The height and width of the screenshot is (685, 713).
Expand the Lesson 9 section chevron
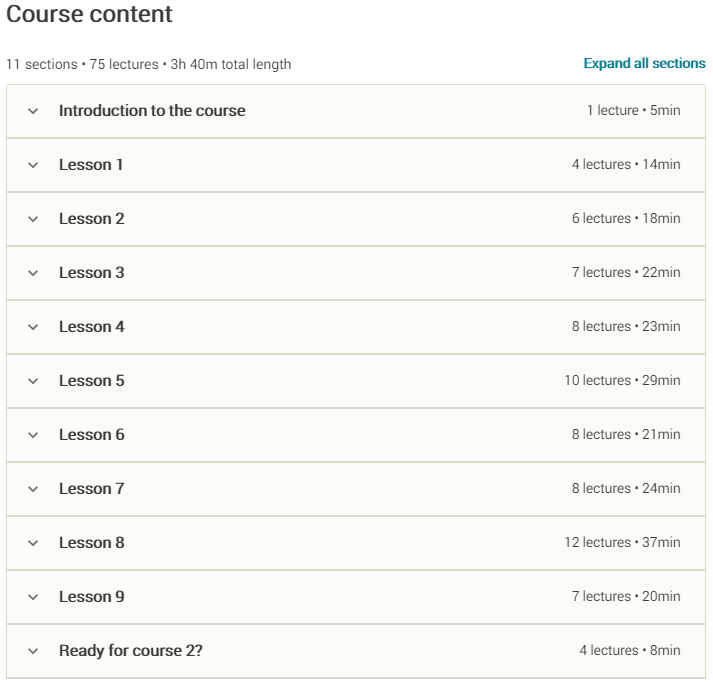pos(33,597)
